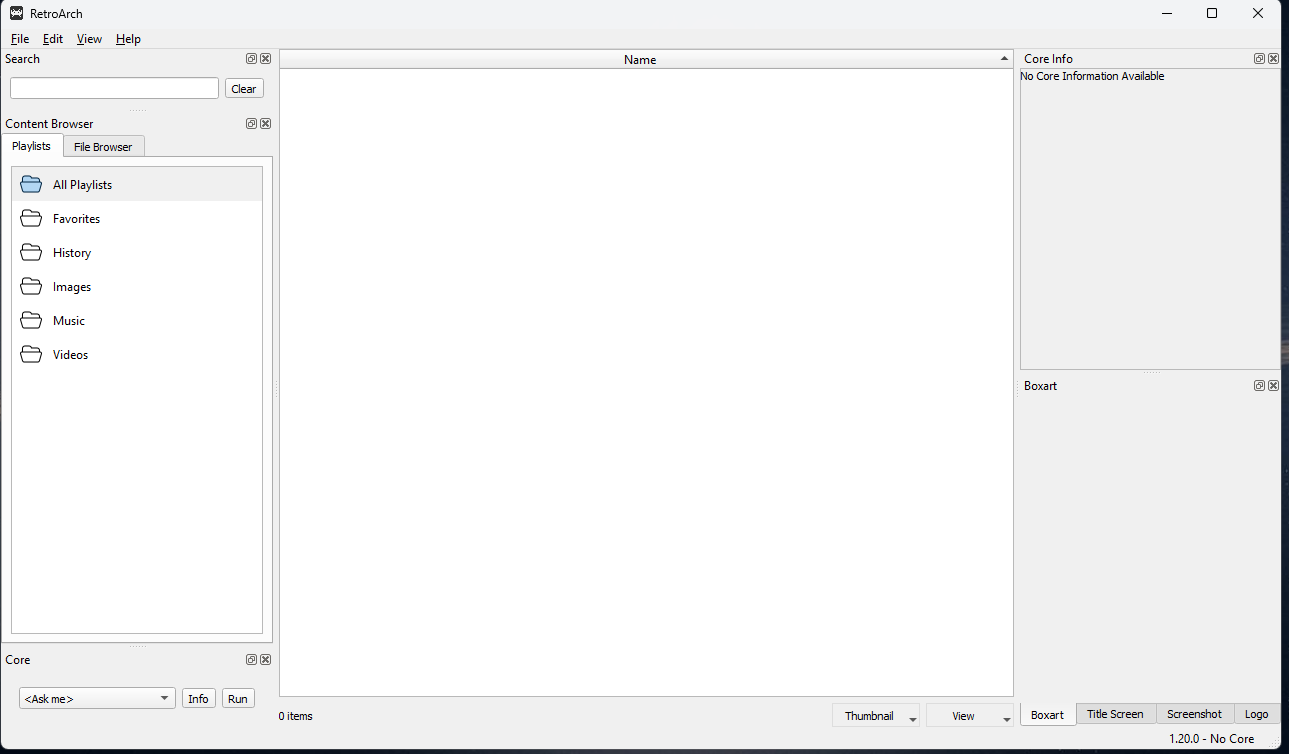Close the Content Browser panel

(x=266, y=124)
